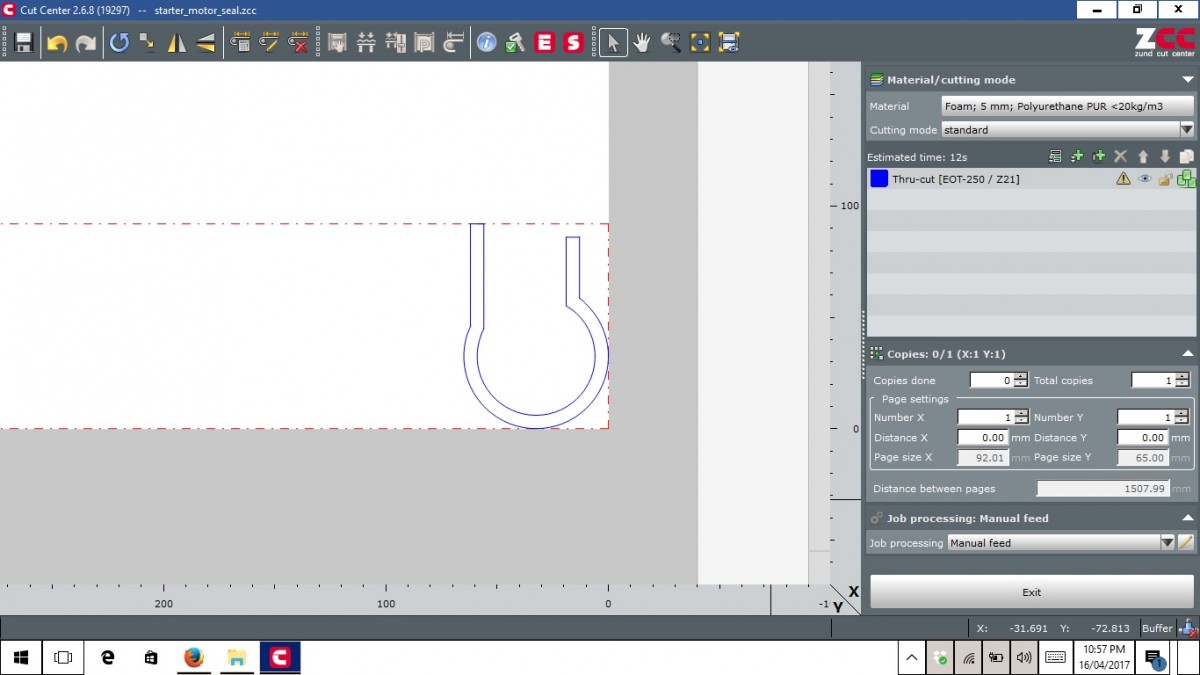Open the Windows Start menu

[x=20, y=657]
